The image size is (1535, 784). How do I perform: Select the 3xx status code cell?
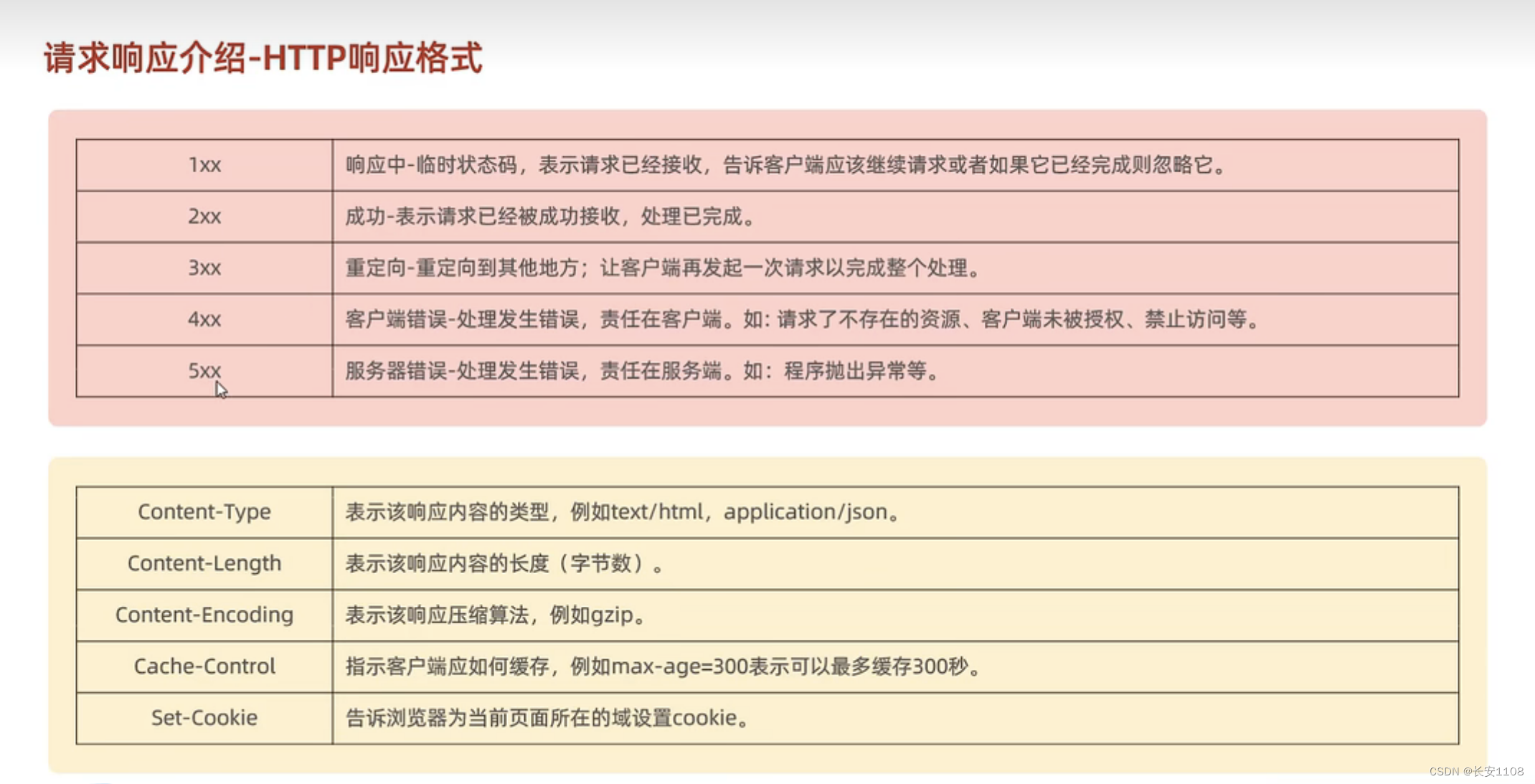click(x=204, y=268)
